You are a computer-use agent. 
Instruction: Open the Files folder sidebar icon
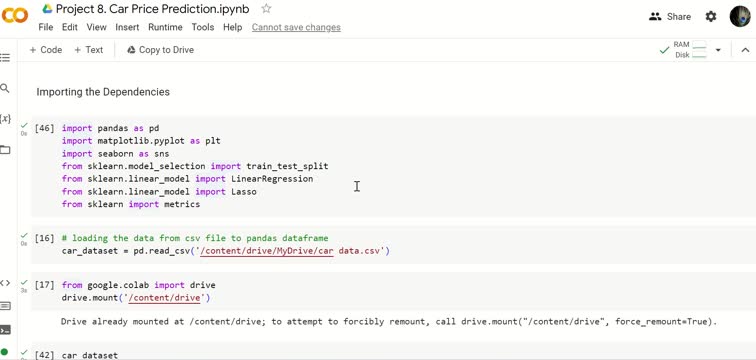[5, 149]
